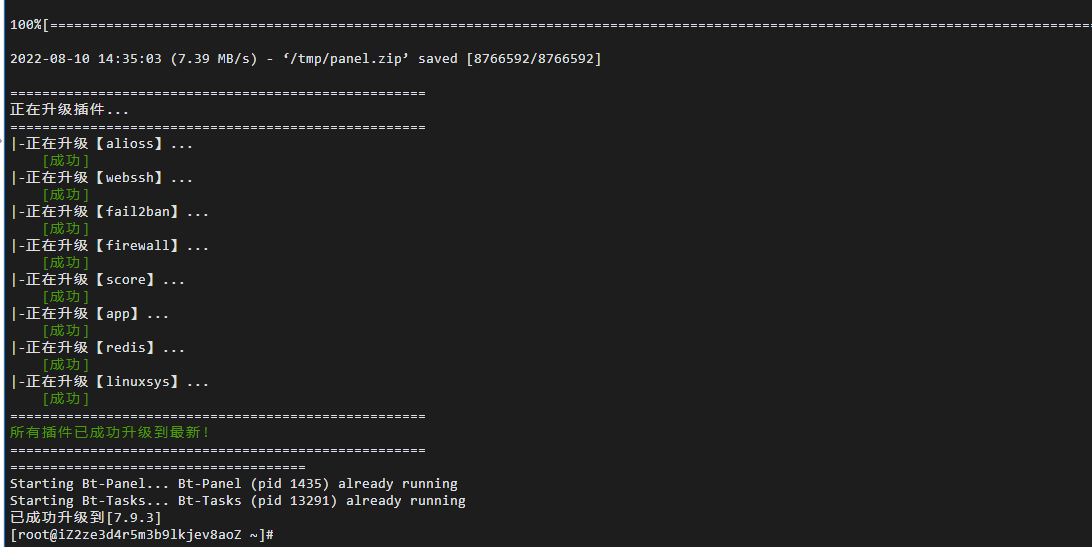Click the redis plugin upgrade line
This screenshot has width=1092, height=547.
pyautogui.click(x=98, y=348)
